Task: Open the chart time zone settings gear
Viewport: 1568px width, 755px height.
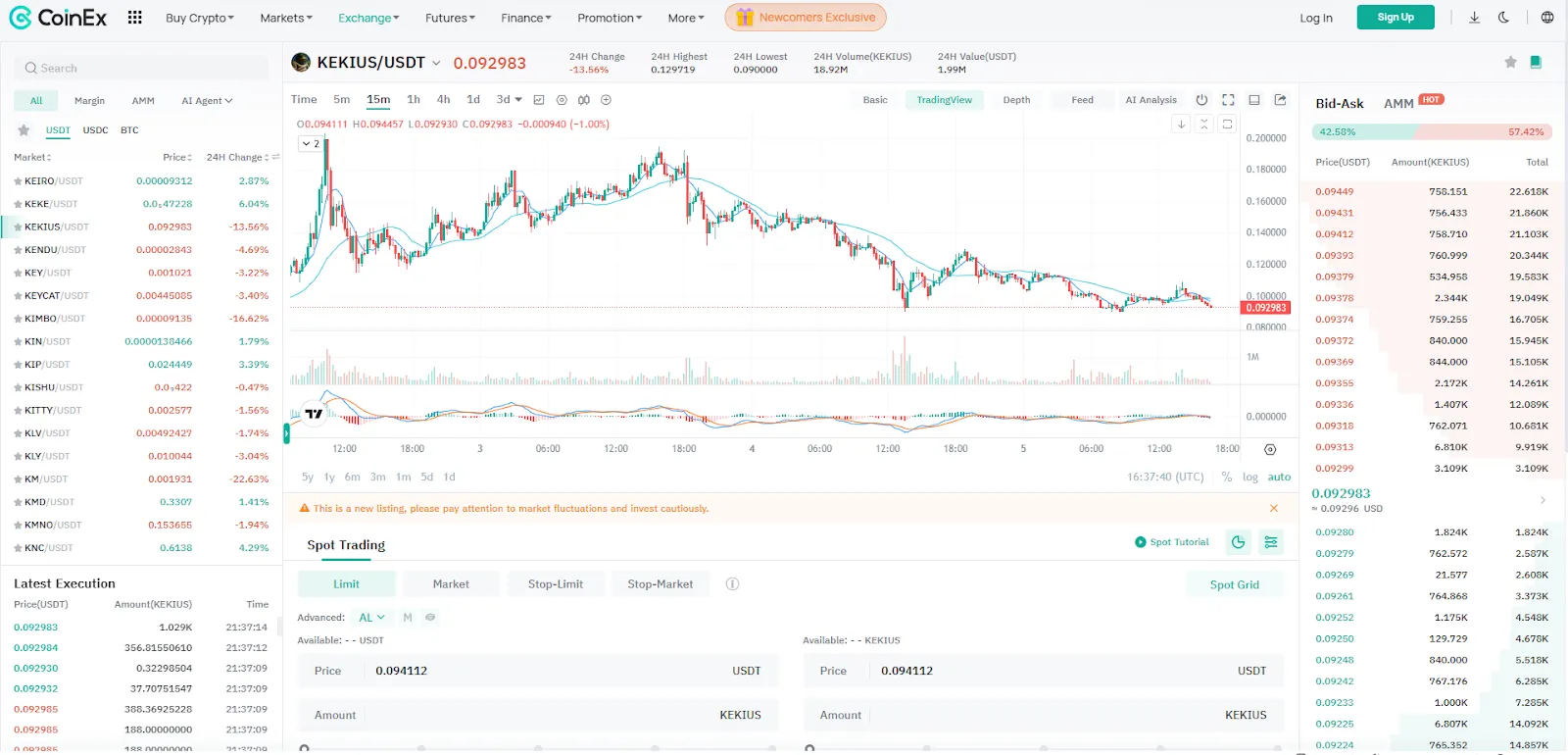Action: [x=1270, y=449]
